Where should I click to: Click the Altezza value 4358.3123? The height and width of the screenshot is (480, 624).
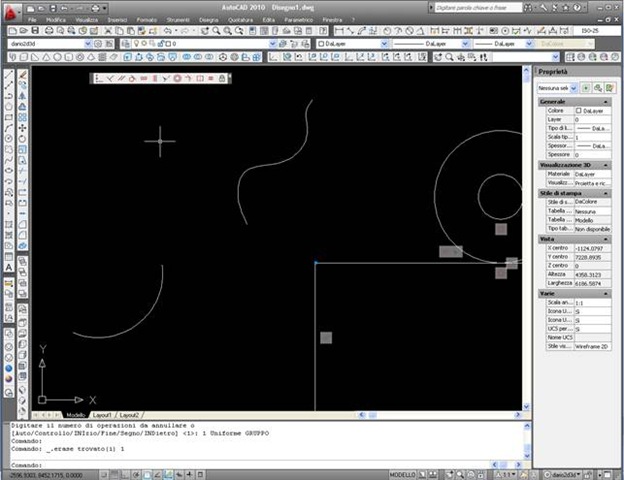[x=592, y=275]
